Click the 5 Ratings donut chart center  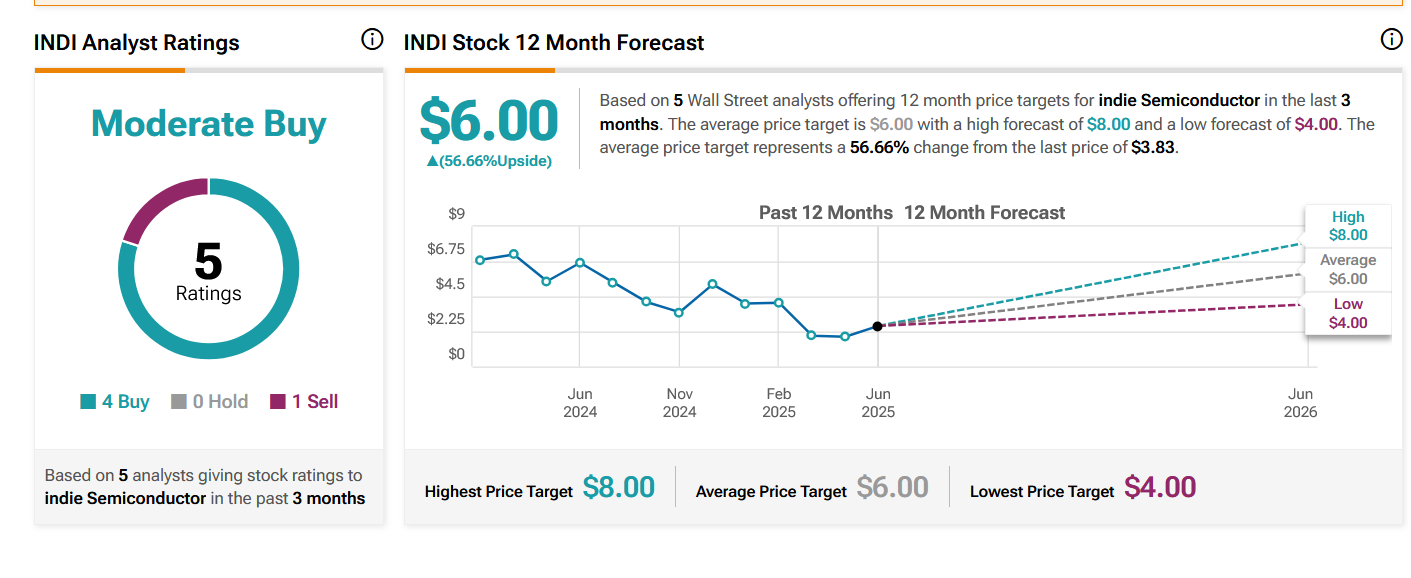coord(209,270)
